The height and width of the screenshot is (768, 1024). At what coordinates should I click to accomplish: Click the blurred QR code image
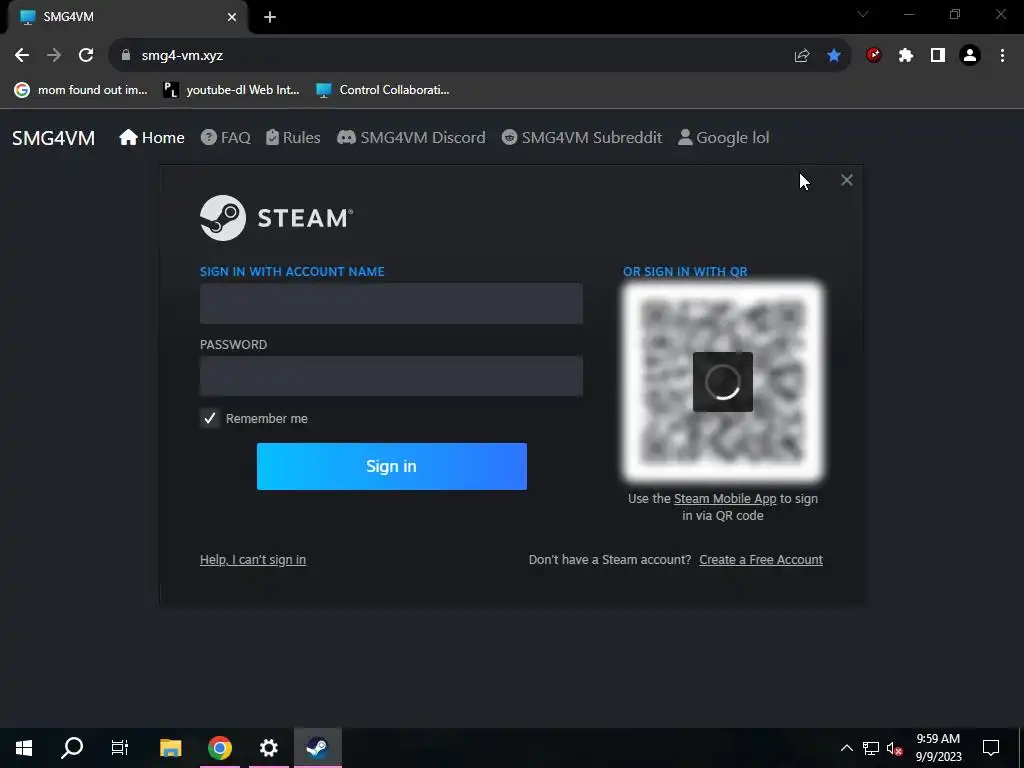pos(722,382)
